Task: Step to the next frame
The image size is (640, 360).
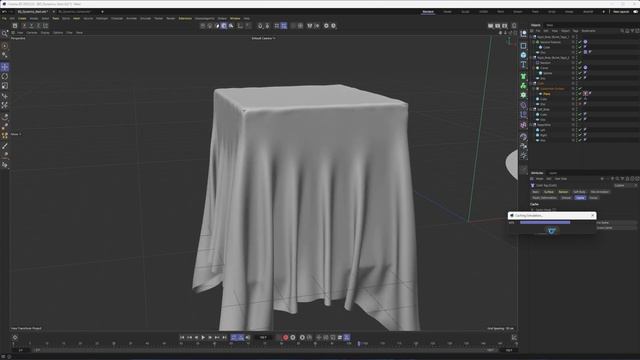Action: click(x=210, y=338)
